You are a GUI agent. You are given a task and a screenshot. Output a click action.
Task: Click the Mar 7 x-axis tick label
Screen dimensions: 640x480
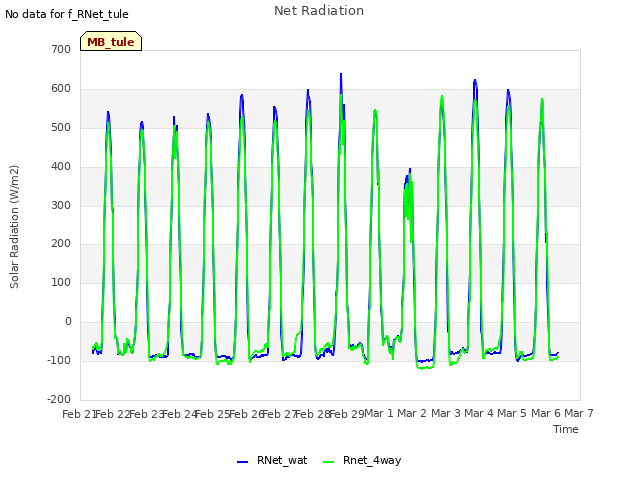pos(579,413)
